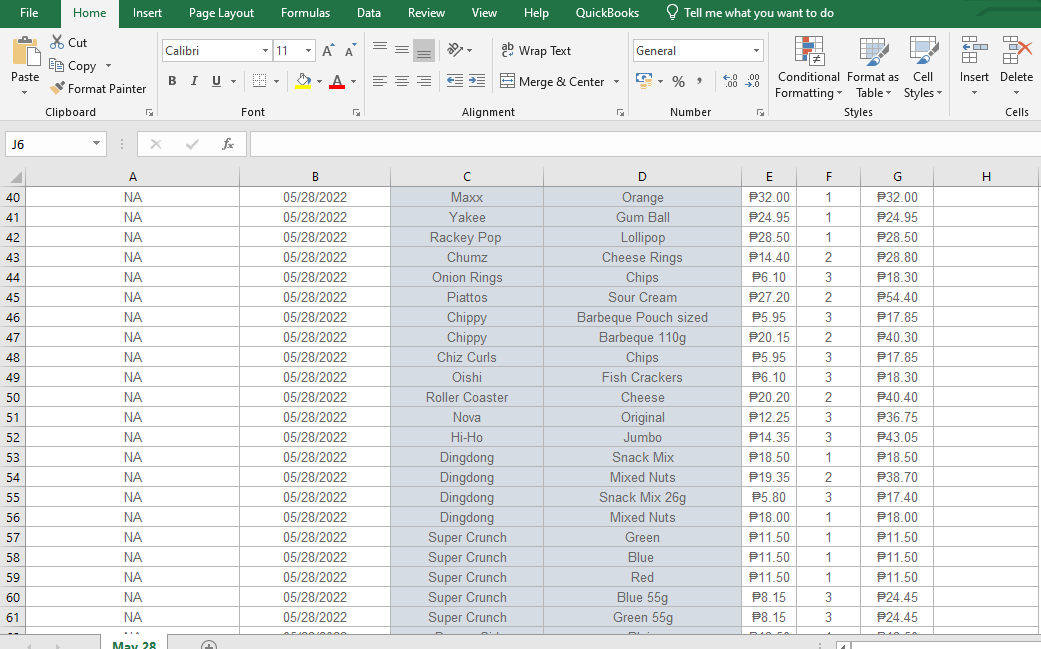Middle align cell content
Viewport: 1041px width, 649px height.
[402, 50]
